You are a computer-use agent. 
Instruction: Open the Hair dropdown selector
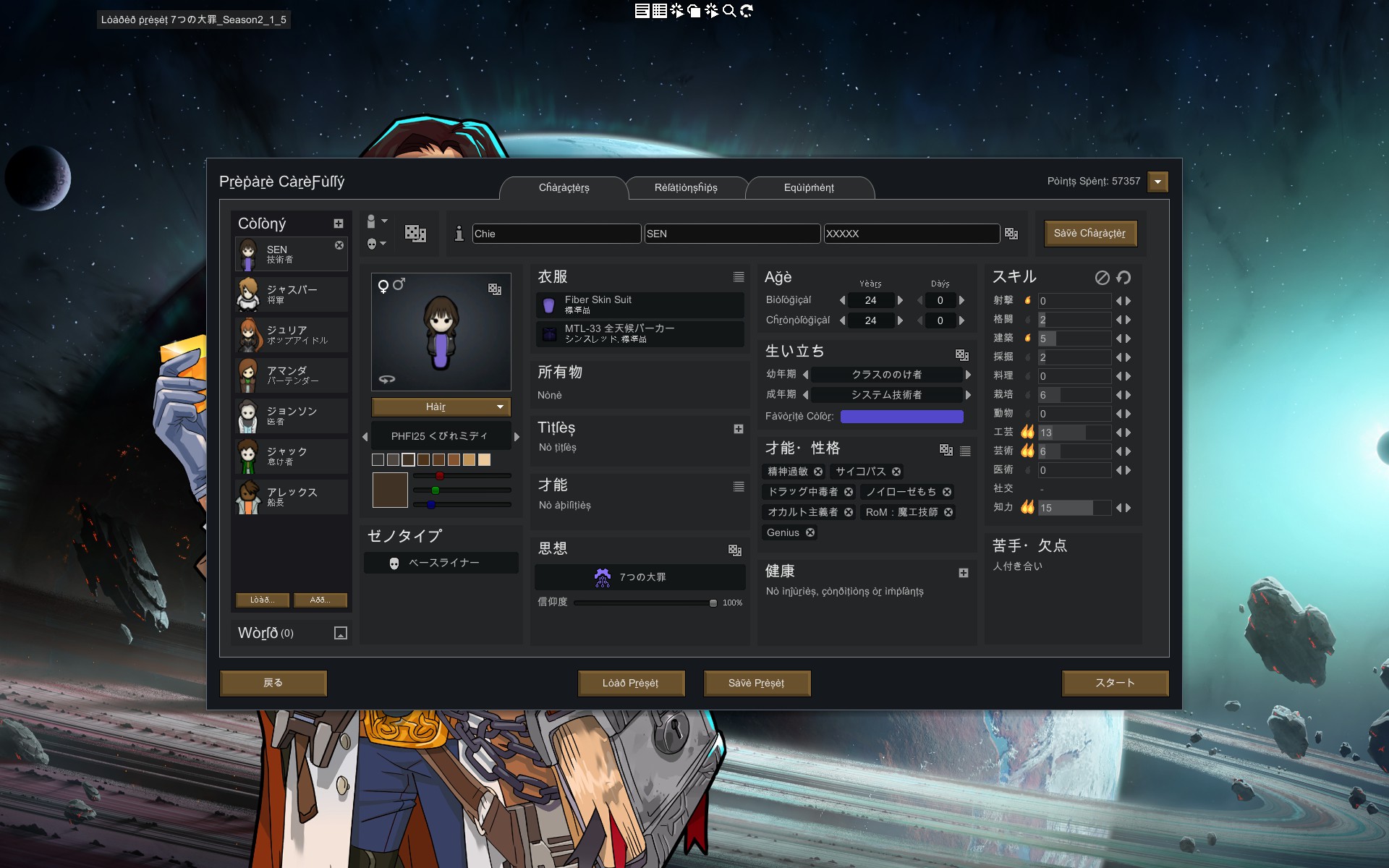point(441,407)
